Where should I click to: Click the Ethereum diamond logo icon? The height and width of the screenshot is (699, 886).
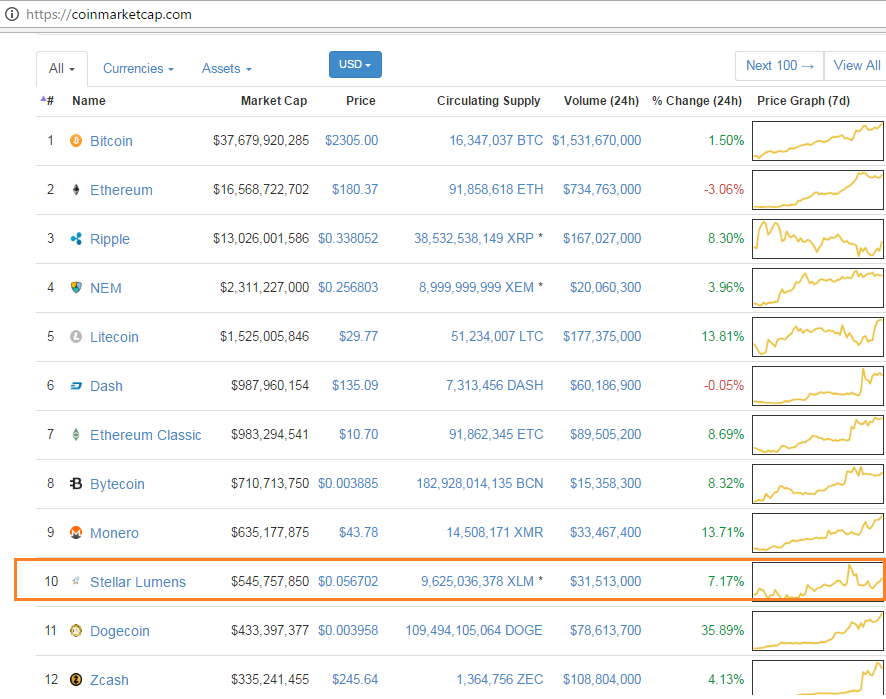[x=76, y=189]
